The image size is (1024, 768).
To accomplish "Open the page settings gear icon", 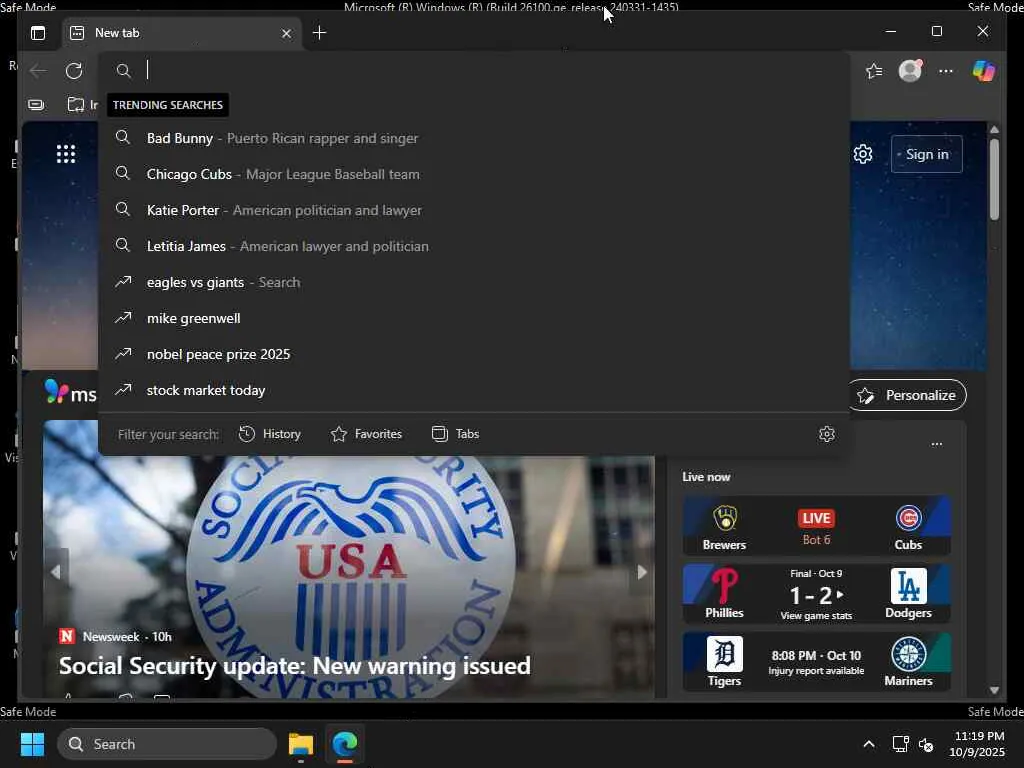I will (x=863, y=154).
